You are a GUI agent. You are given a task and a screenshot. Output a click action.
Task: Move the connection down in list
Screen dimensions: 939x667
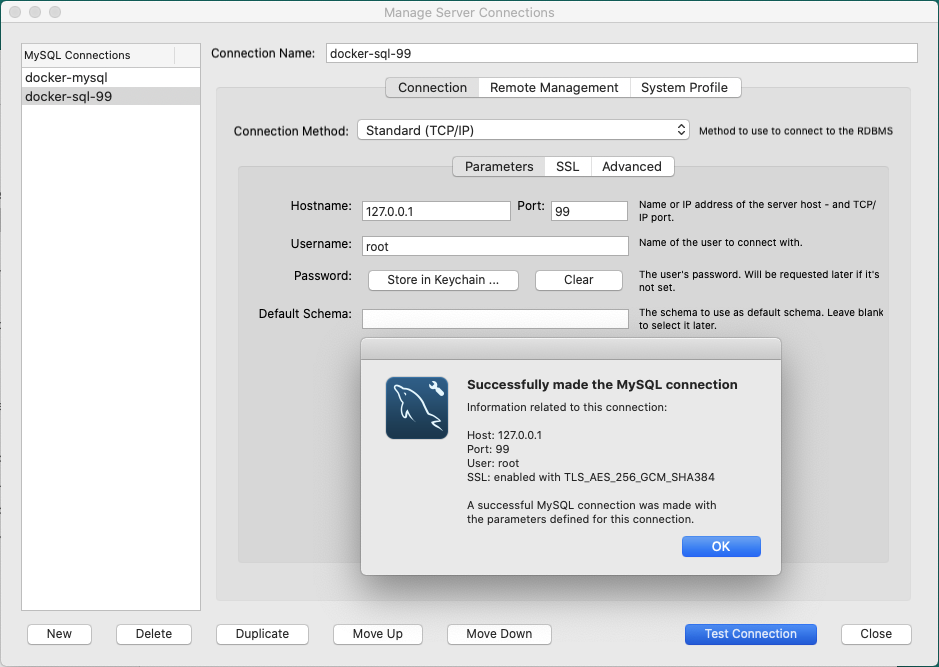499,634
